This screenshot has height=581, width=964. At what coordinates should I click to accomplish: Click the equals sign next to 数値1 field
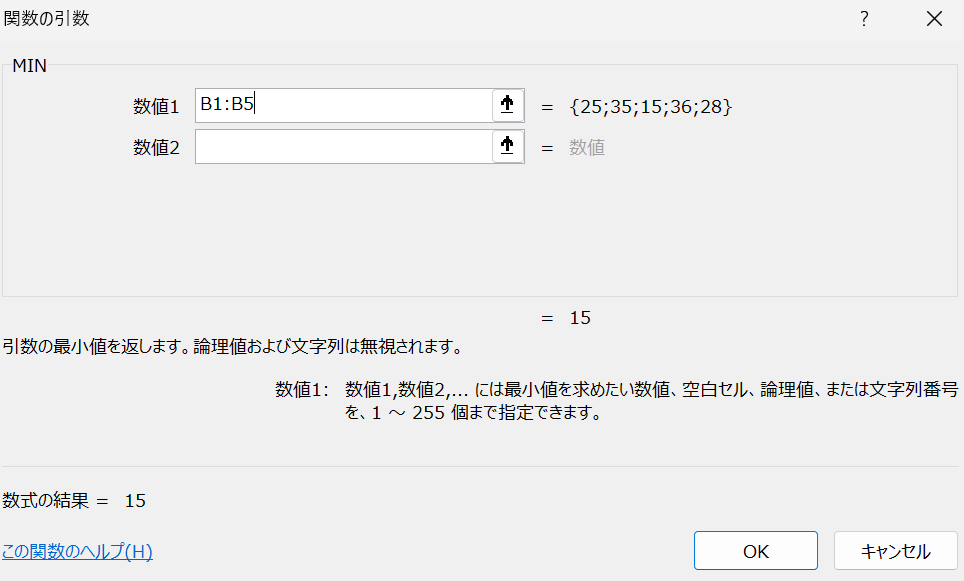[547, 106]
